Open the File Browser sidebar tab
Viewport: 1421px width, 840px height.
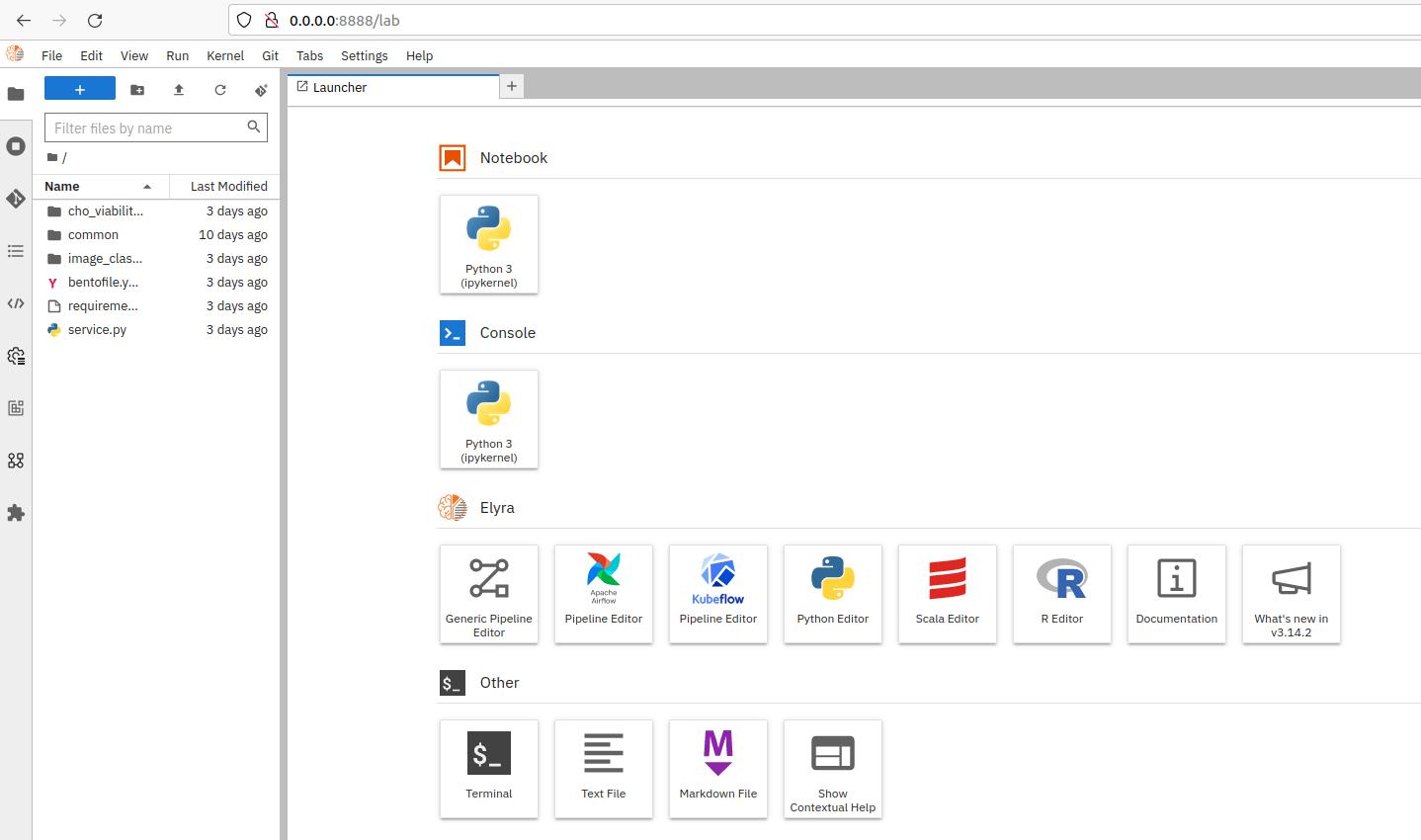pos(16,94)
